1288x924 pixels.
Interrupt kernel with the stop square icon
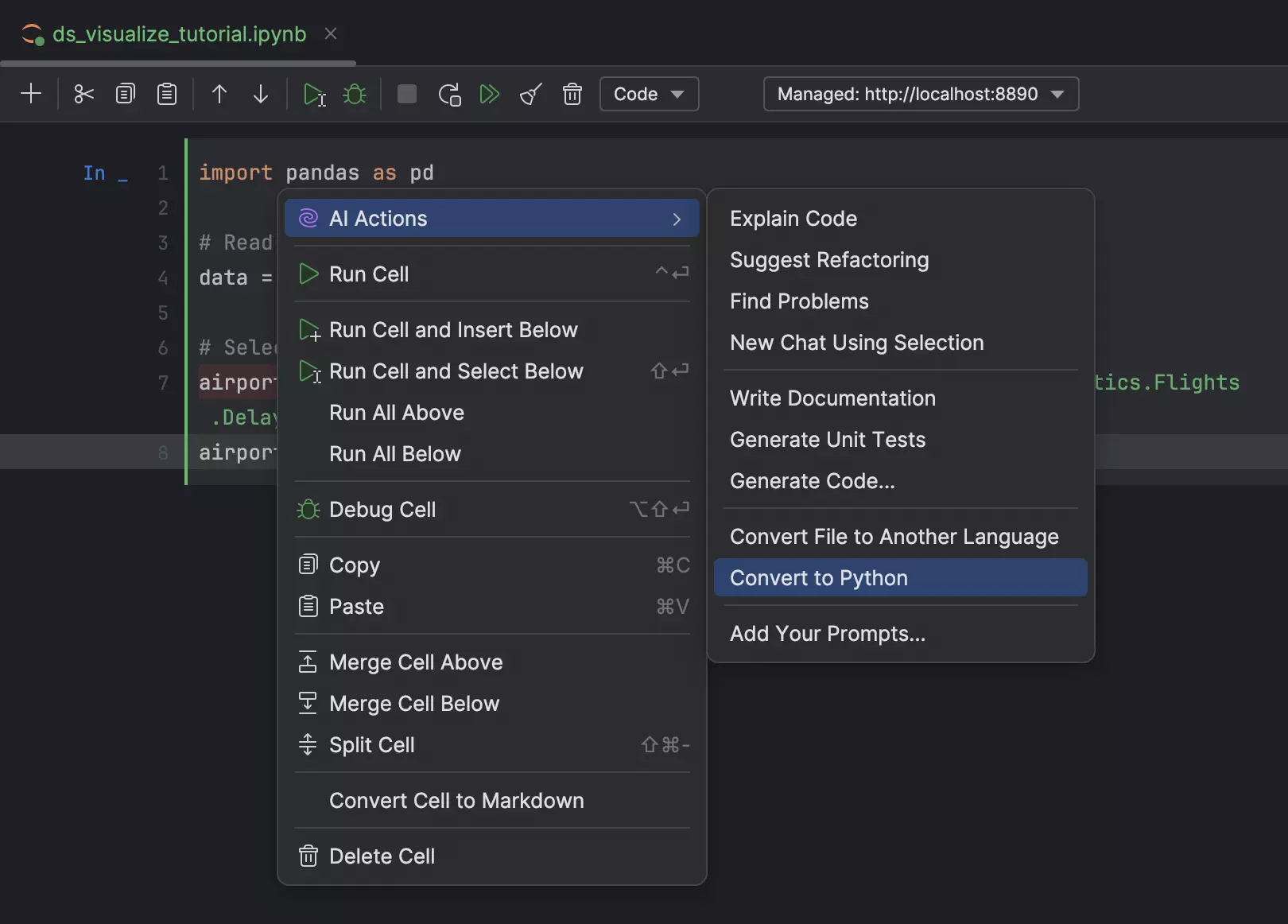click(407, 94)
